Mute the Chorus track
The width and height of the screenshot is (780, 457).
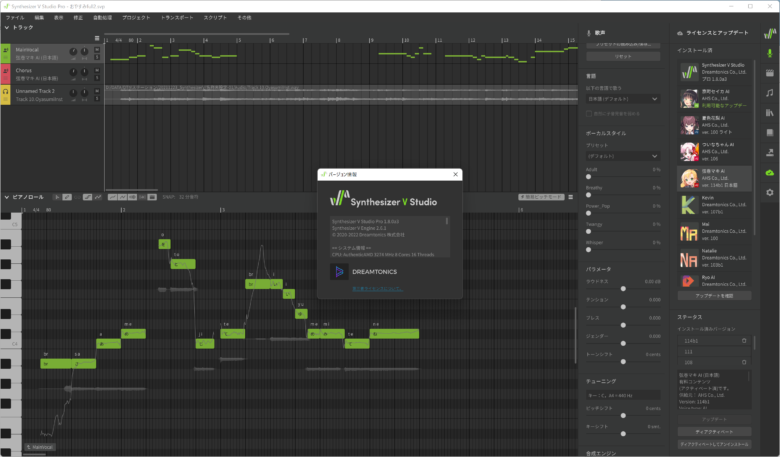tap(97, 71)
